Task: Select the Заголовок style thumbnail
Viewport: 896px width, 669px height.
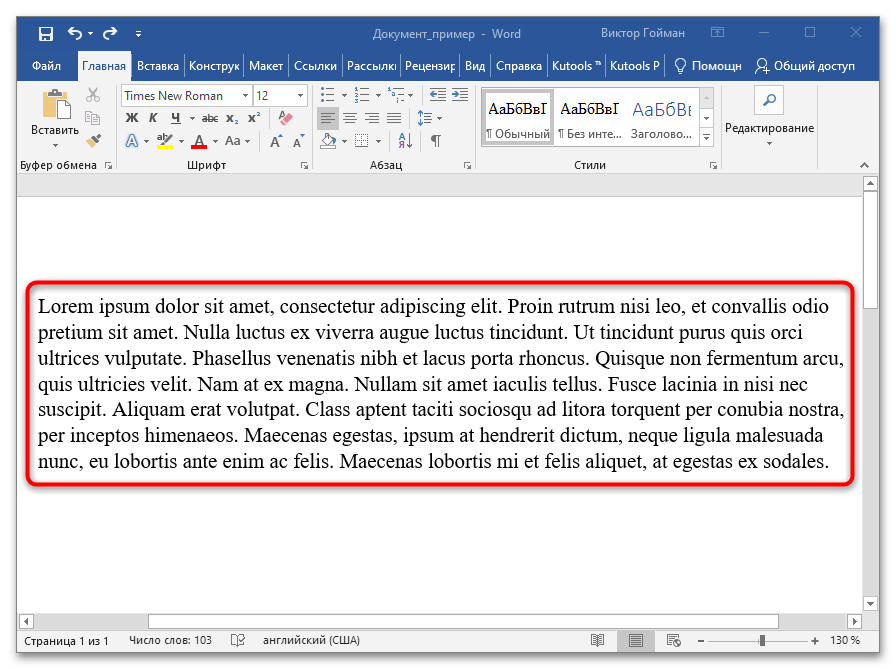Action: coord(661,116)
